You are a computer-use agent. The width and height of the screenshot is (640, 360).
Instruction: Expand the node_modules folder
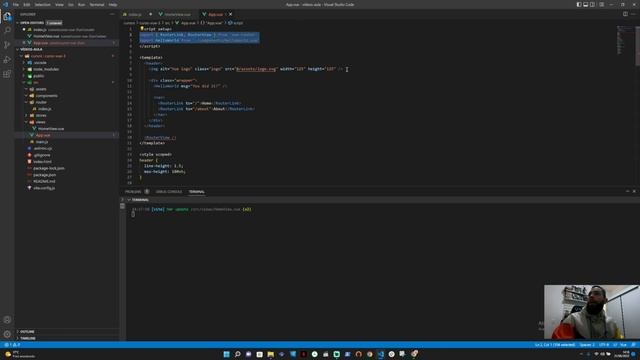pyautogui.click(x=46, y=69)
